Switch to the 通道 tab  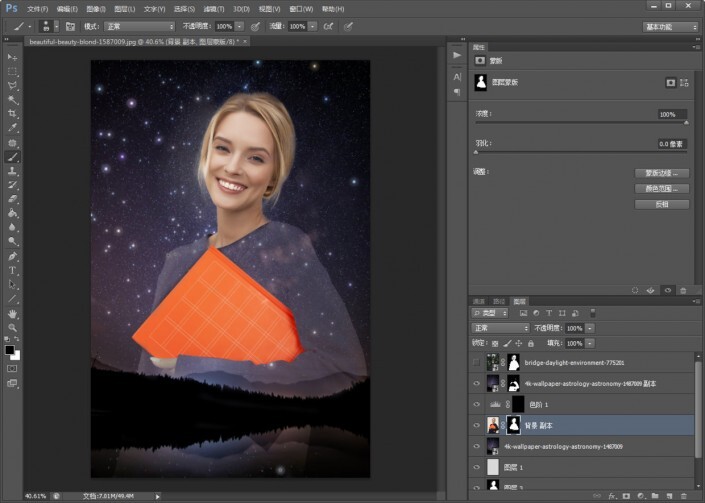[478, 301]
